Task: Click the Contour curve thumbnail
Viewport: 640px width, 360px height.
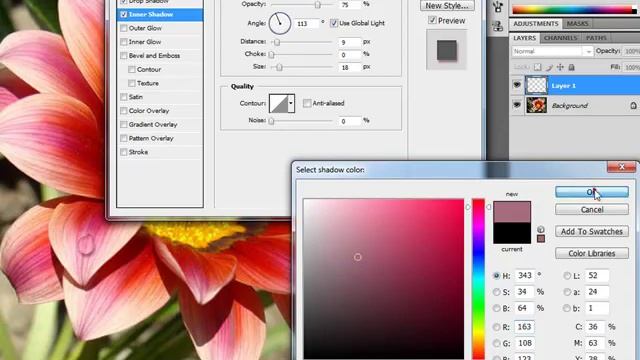Action: pyautogui.click(x=279, y=103)
